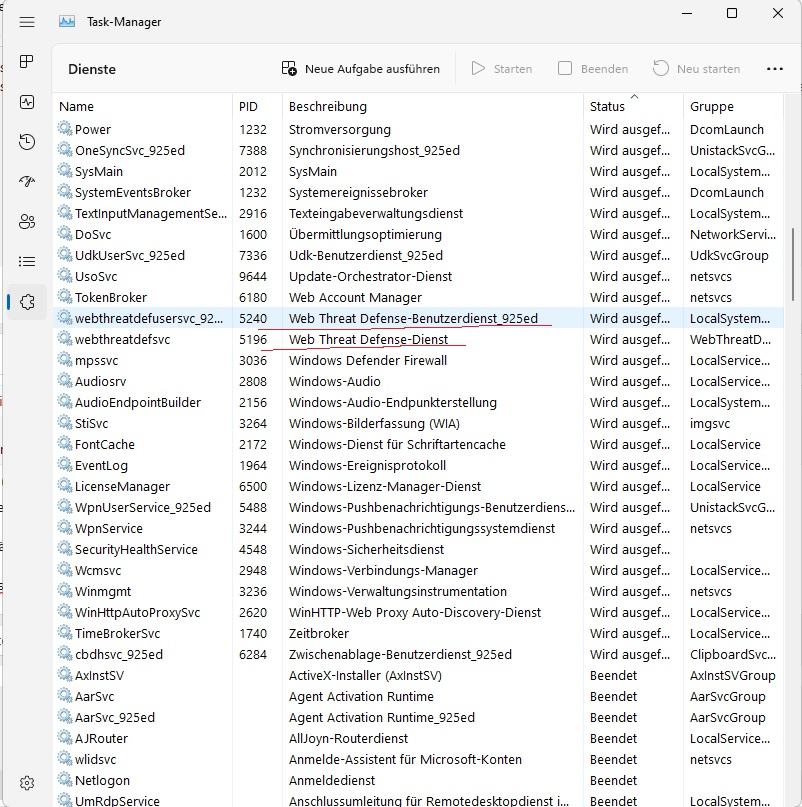Screen dimensions: 802x807
Task: Select the WpnService service name
Action: 109,529
